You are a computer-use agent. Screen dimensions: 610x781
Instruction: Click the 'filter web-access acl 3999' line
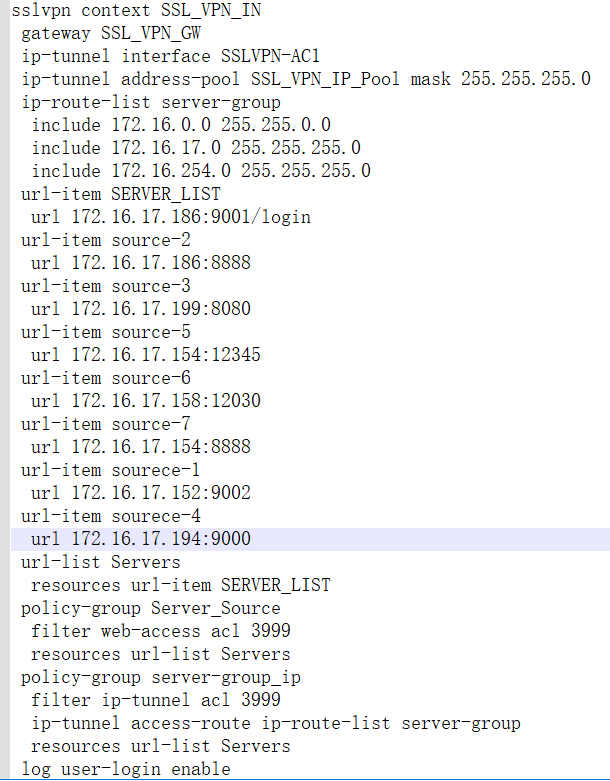(160, 631)
